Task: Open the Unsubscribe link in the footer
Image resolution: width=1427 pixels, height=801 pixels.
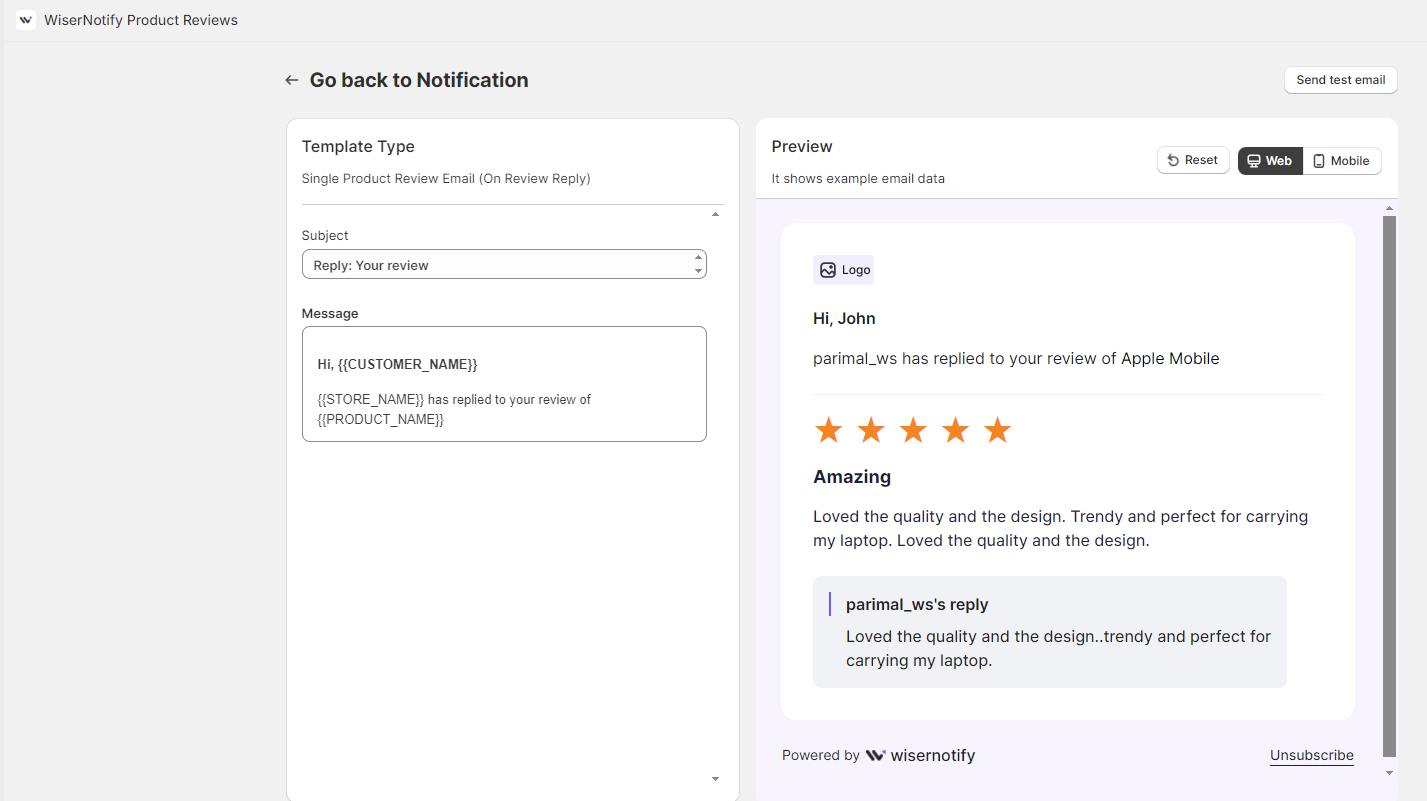Action: [1311, 756]
